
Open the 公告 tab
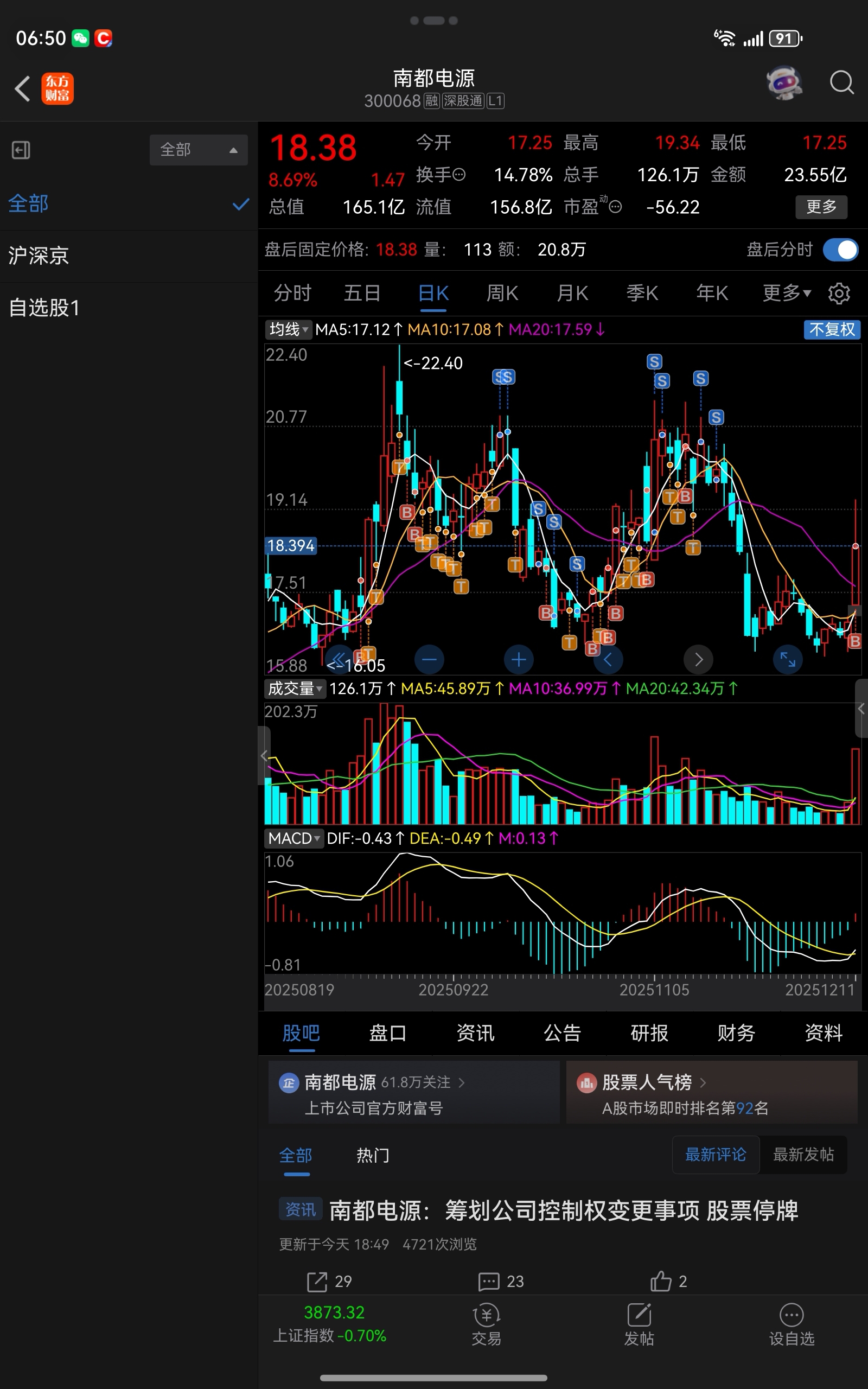tap(563, 1033)
